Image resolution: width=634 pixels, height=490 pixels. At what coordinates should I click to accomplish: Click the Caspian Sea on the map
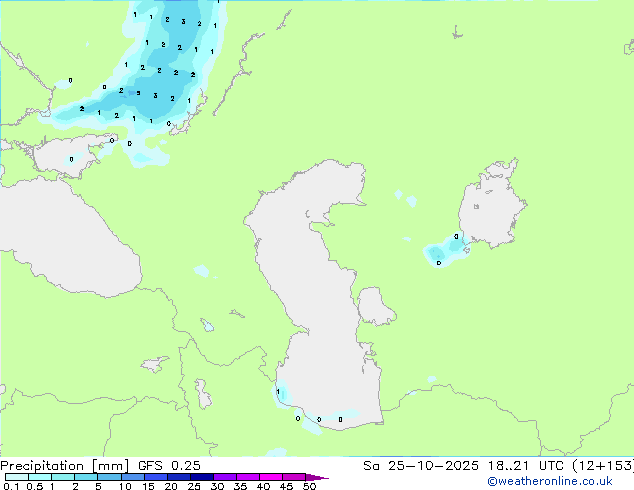pos(319,295)
